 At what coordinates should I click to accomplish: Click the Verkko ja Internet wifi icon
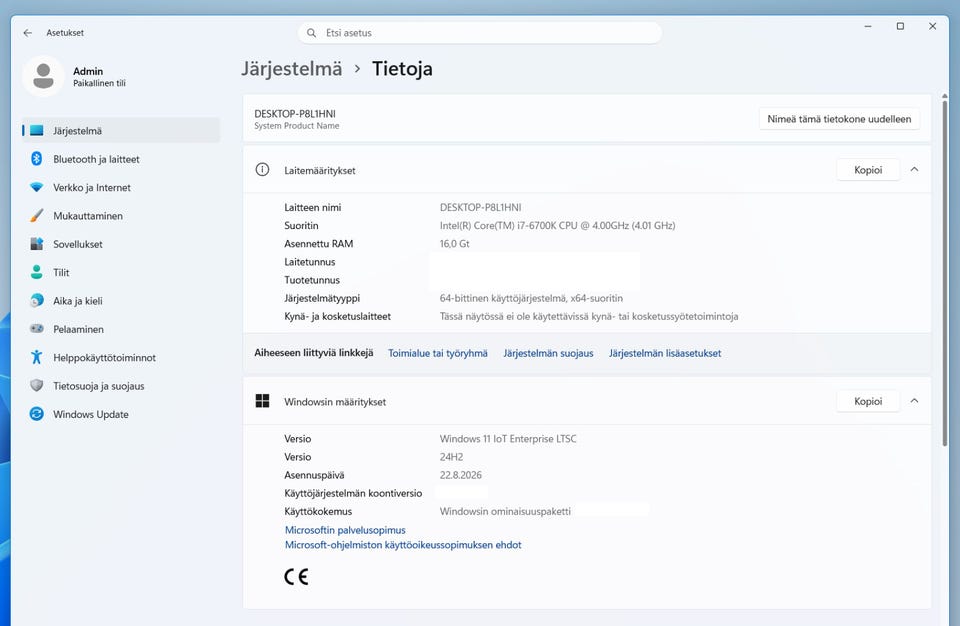[37, 187]
